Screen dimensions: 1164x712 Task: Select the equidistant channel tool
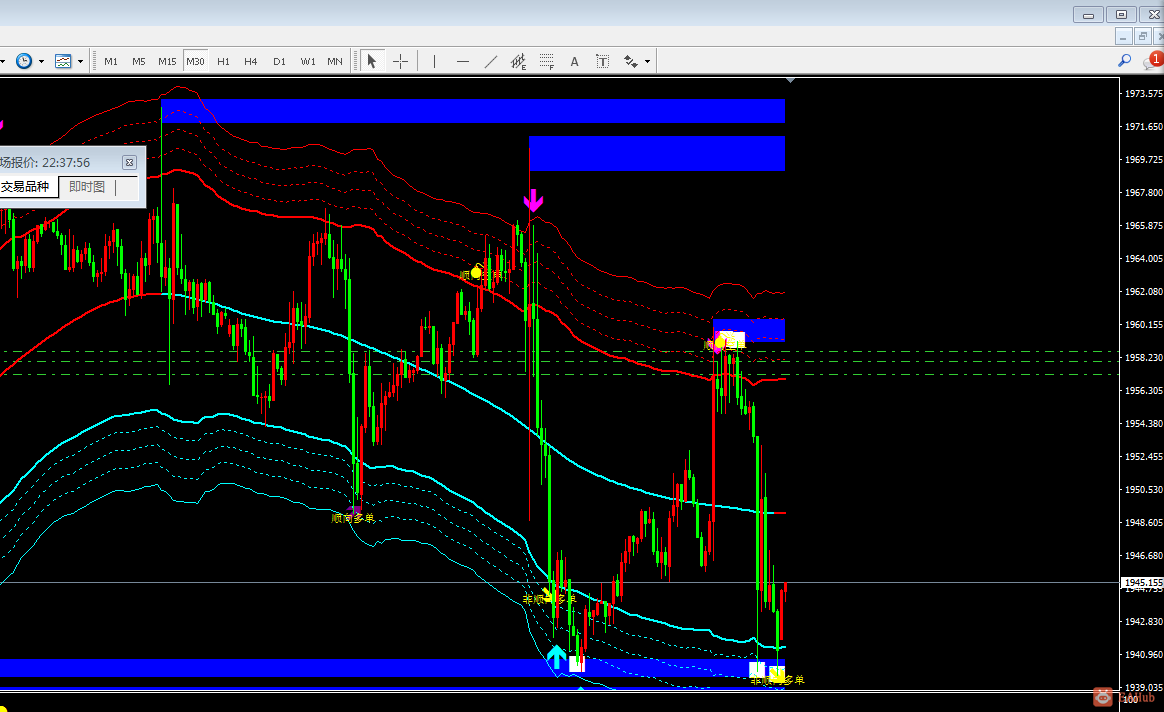pyautogui.click(x=518, y=62)
